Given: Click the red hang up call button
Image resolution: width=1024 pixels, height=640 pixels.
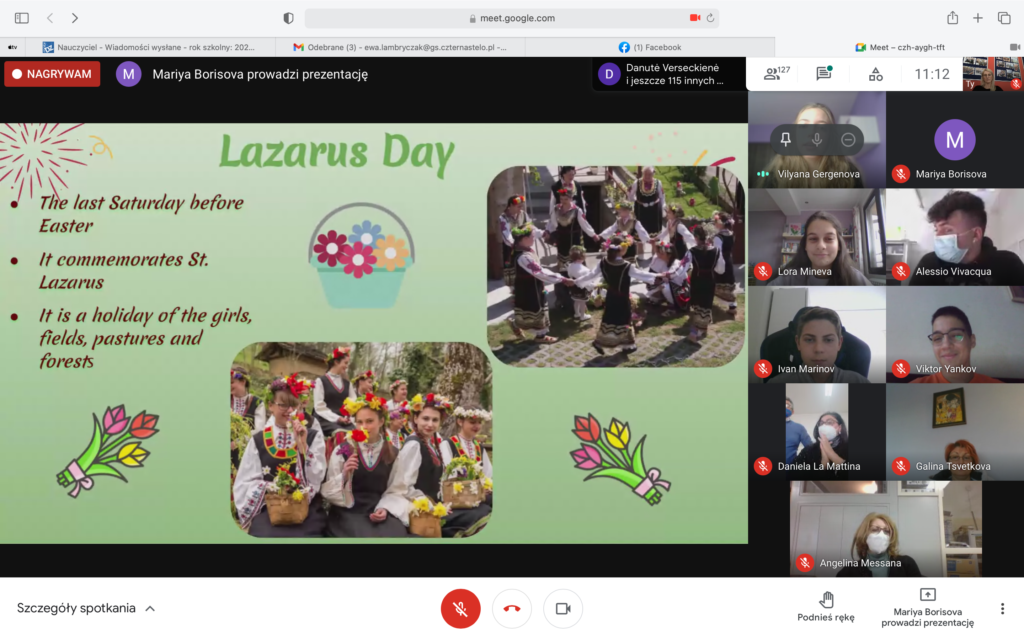Looking at the screenshot, I should point(512,608).
